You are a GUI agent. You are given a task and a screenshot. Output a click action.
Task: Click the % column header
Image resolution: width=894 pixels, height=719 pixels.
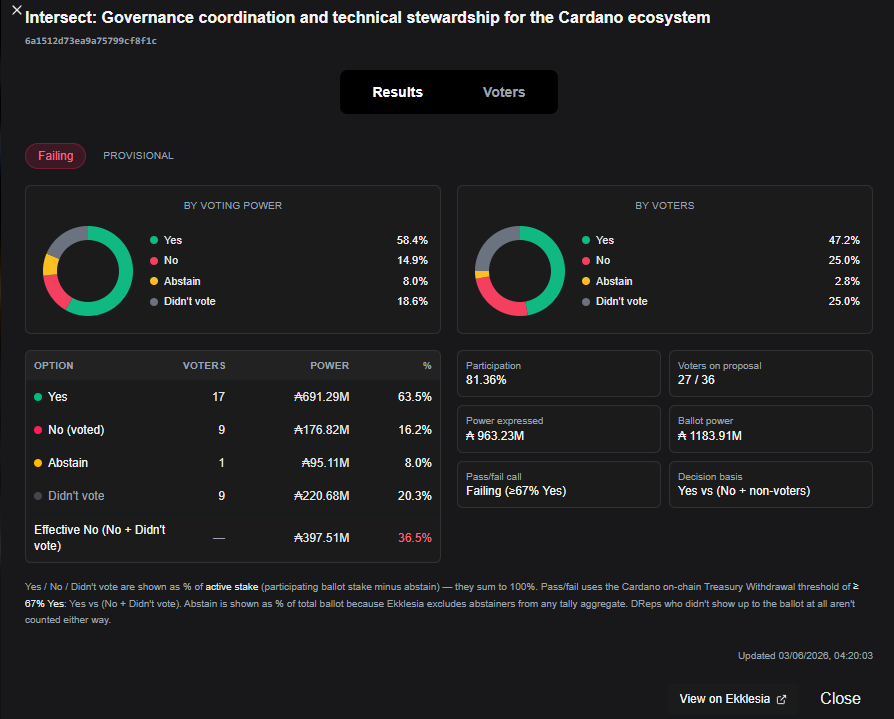[x=427, y=365]
